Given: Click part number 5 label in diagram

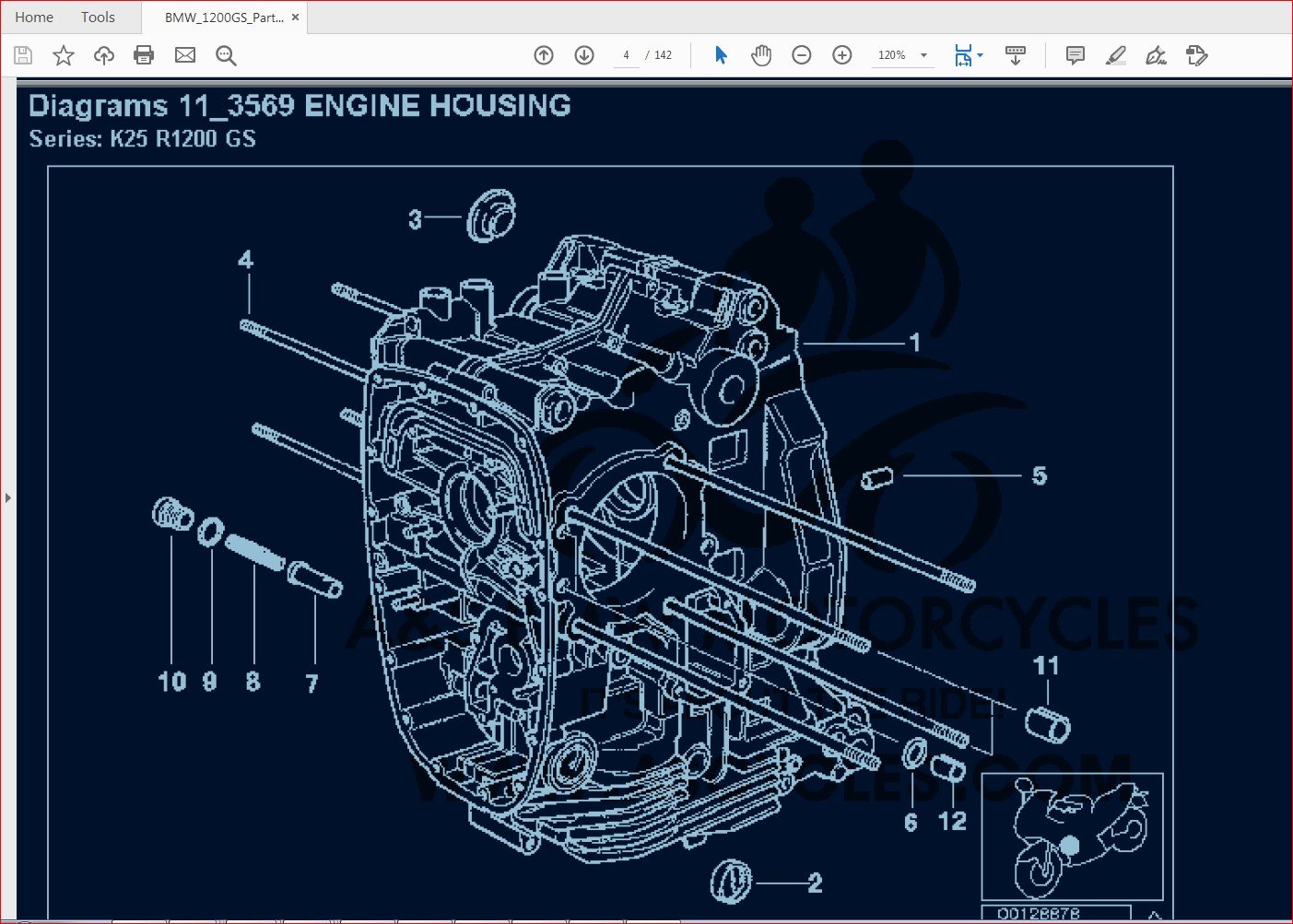Looking at the screenshot, I should (1040, 475).
